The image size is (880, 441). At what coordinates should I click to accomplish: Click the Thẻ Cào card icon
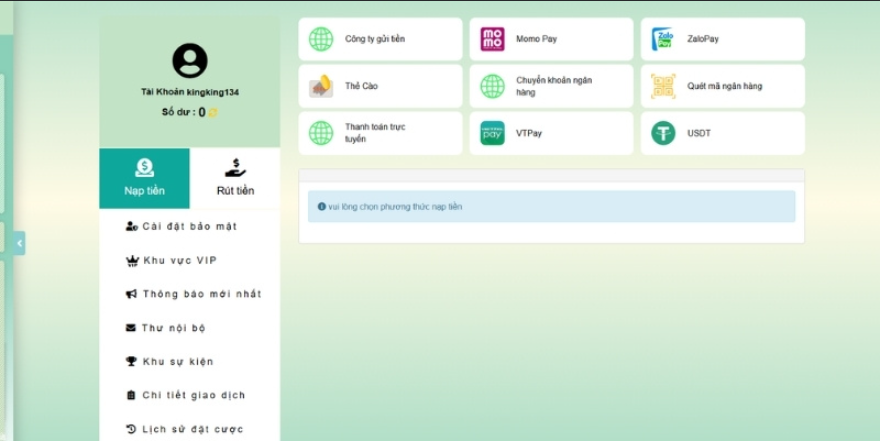coord(321,86)
